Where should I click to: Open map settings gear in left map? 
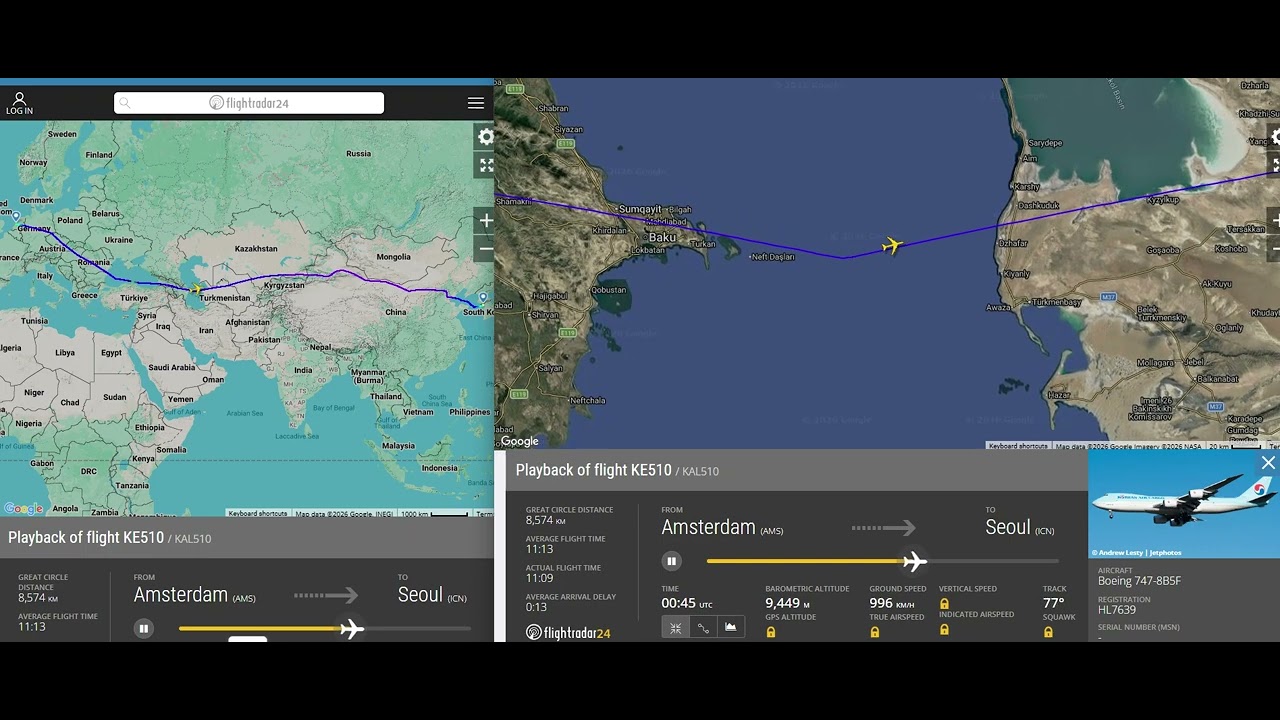486,137
